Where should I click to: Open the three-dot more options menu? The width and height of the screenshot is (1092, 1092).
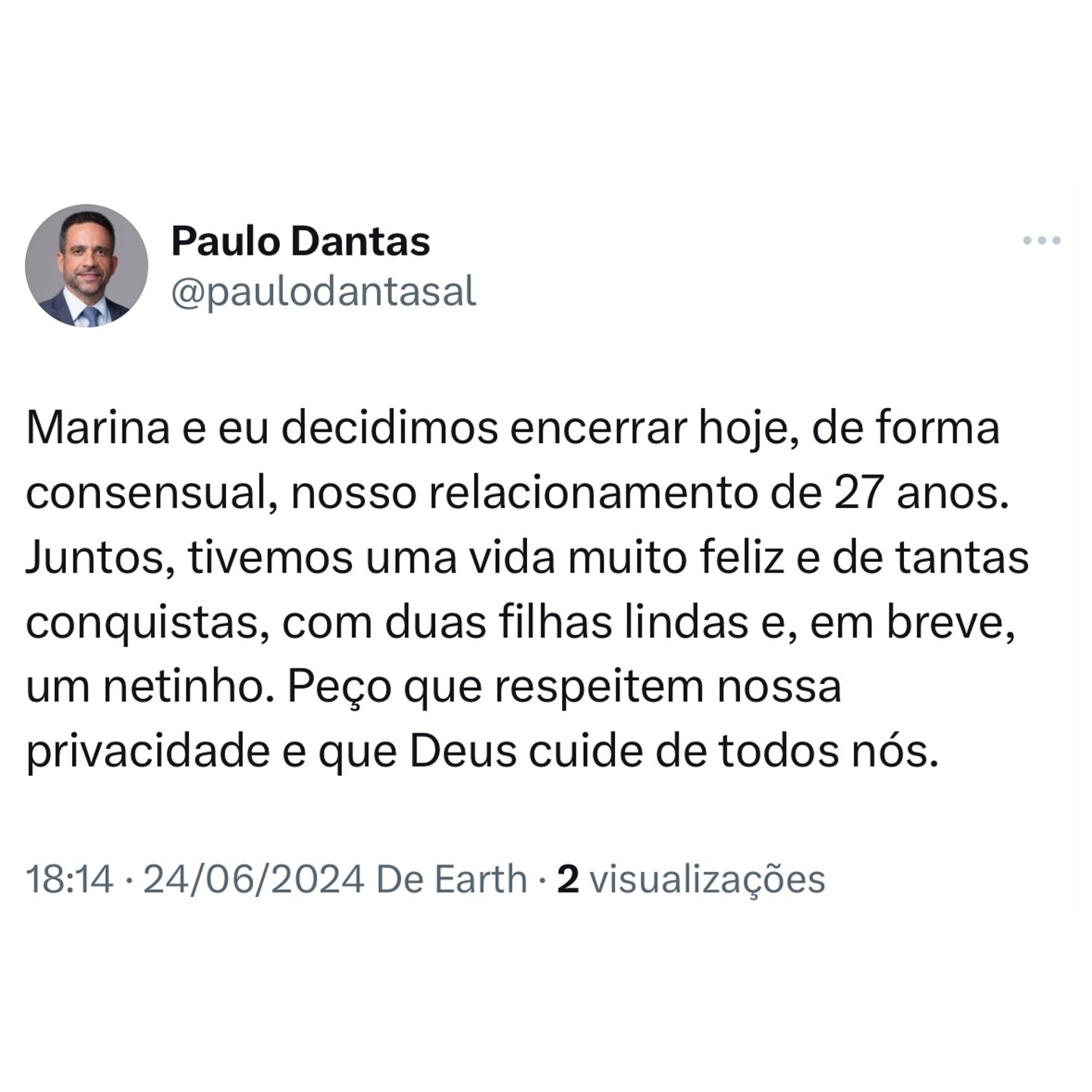(x=1041, y=240)
